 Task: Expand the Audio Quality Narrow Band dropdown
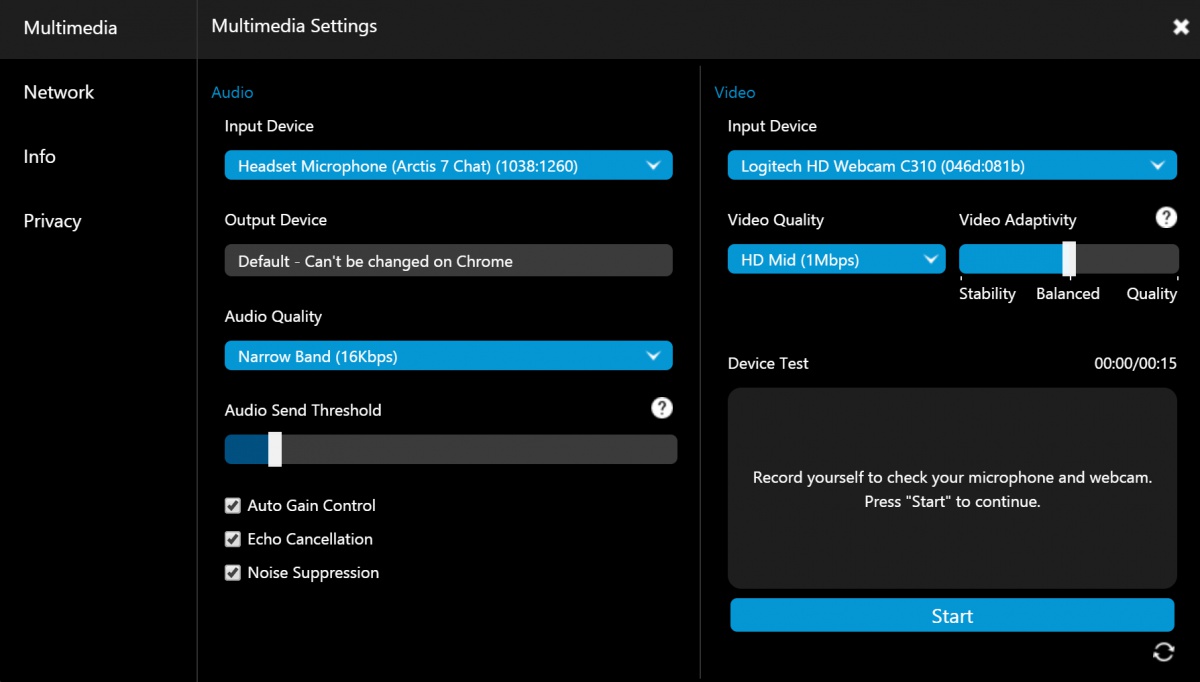pos(448,356)
